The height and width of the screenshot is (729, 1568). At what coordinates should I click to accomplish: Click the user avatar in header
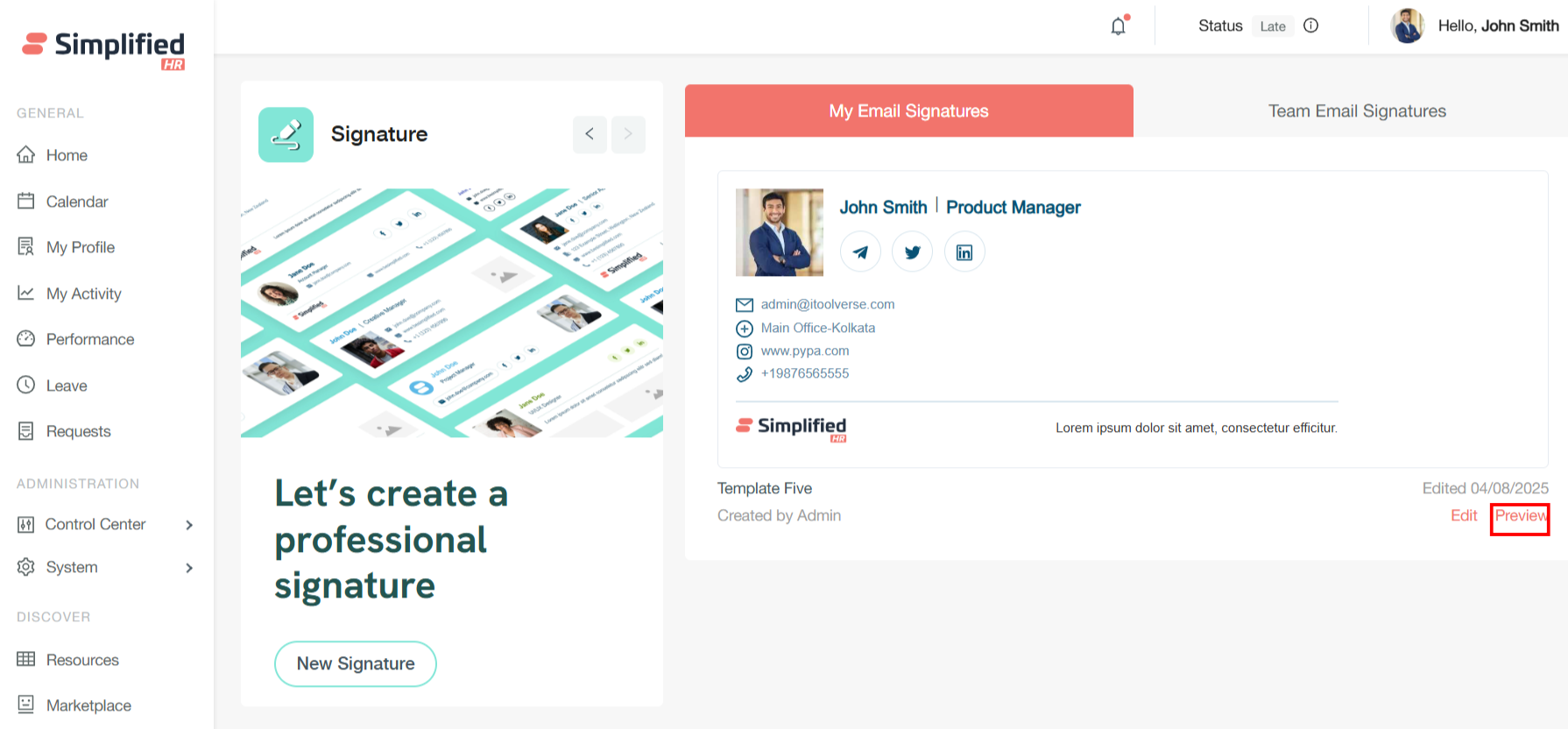click(x=1407, y=26)
